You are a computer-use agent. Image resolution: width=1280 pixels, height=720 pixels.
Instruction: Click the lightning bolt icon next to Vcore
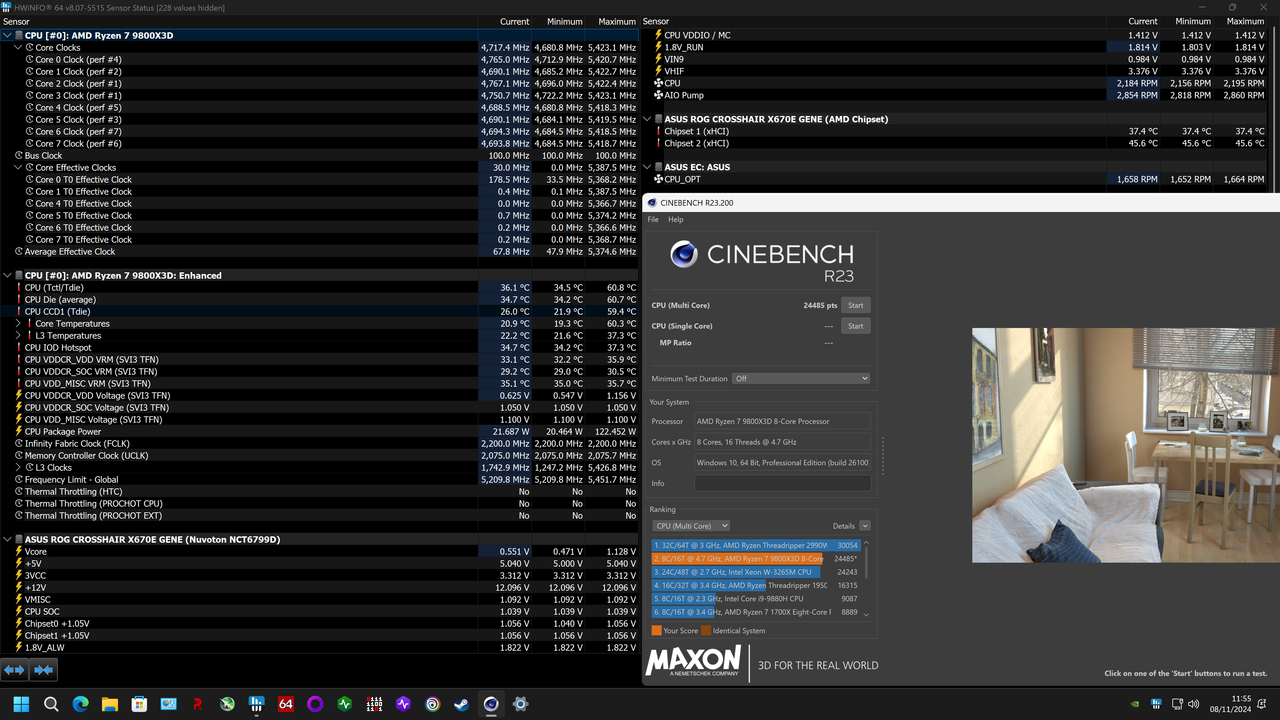click(x=19, y=552)
